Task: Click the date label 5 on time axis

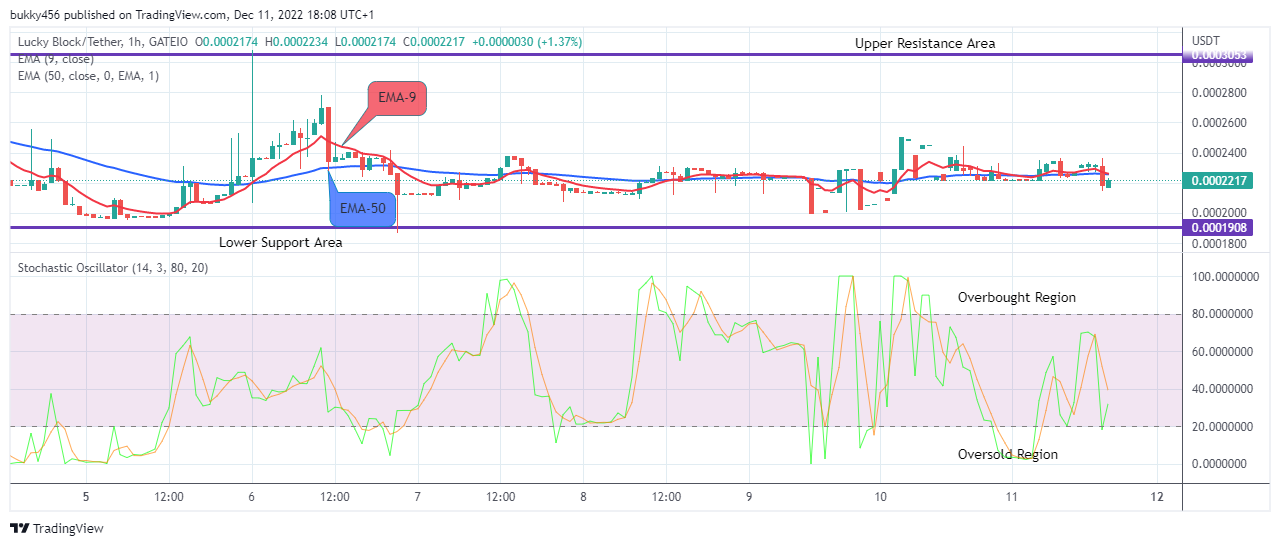Action: coord(86,497)
